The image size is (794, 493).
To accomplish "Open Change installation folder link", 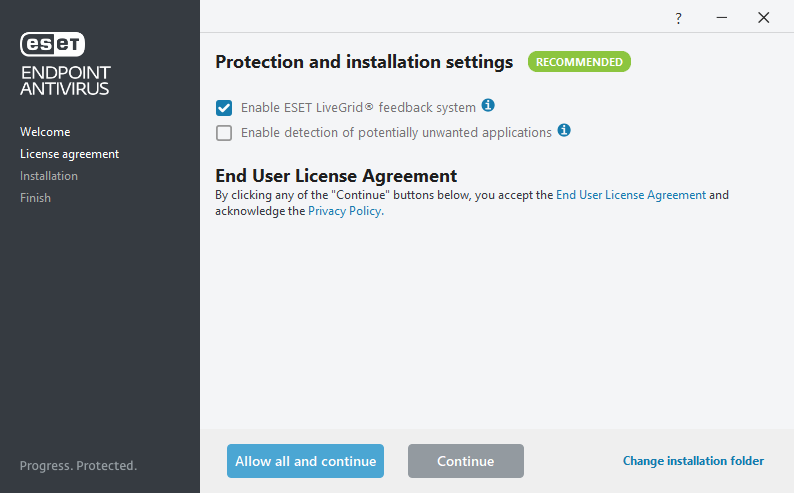I will (x=693, y=461).
